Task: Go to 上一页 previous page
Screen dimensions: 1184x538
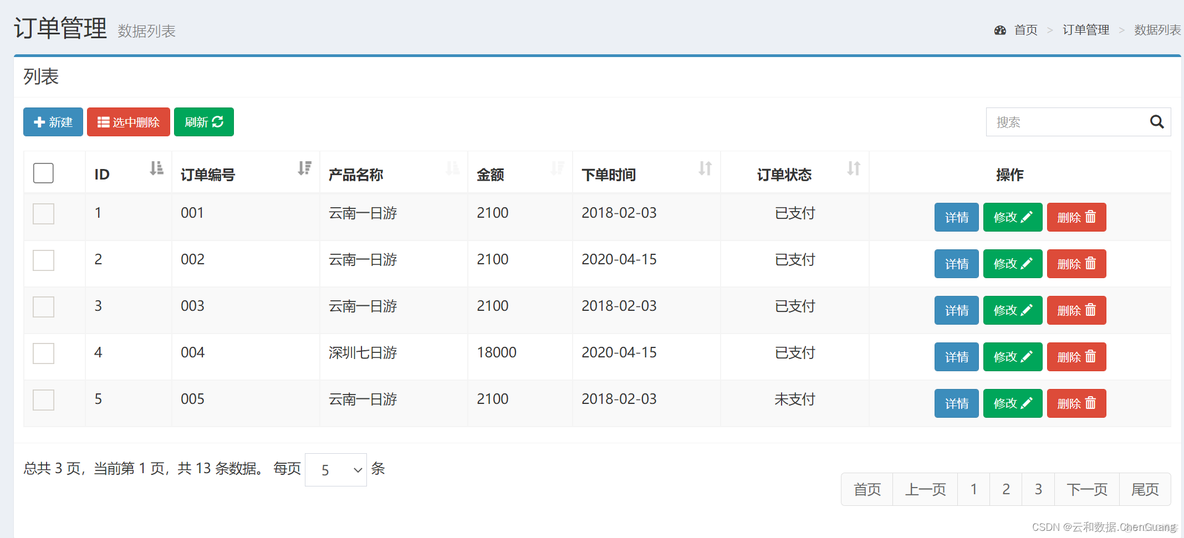Action: (x=925, y=490)
